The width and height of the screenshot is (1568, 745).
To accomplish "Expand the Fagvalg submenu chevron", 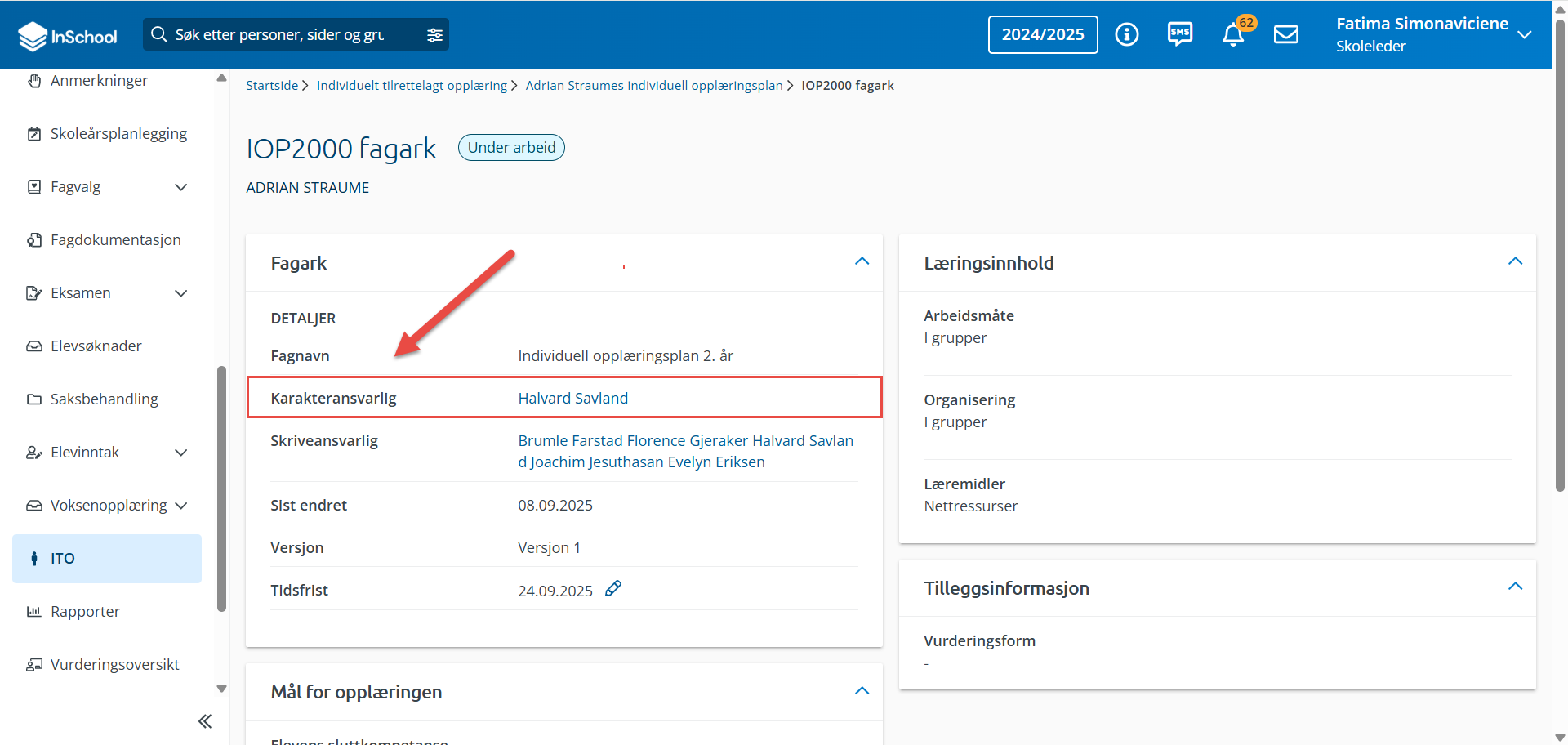I will tap(181, 187).
